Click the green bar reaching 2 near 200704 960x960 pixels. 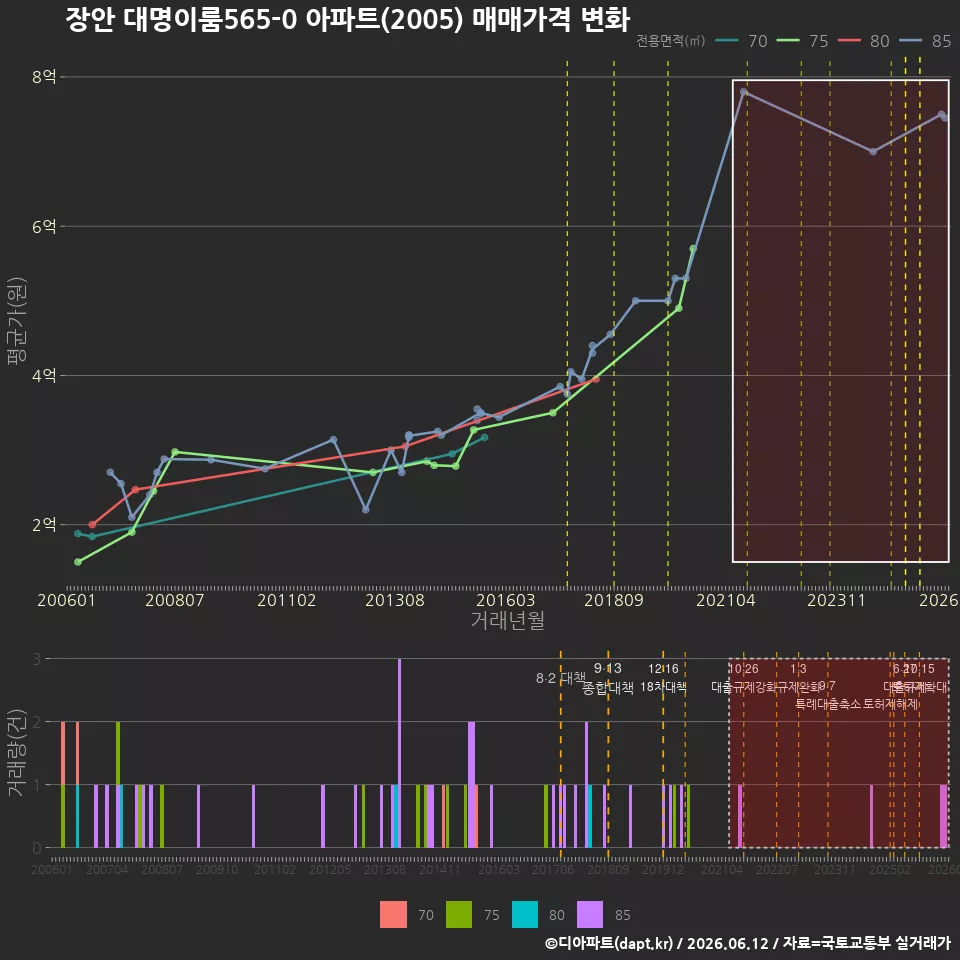click(118, 753)
